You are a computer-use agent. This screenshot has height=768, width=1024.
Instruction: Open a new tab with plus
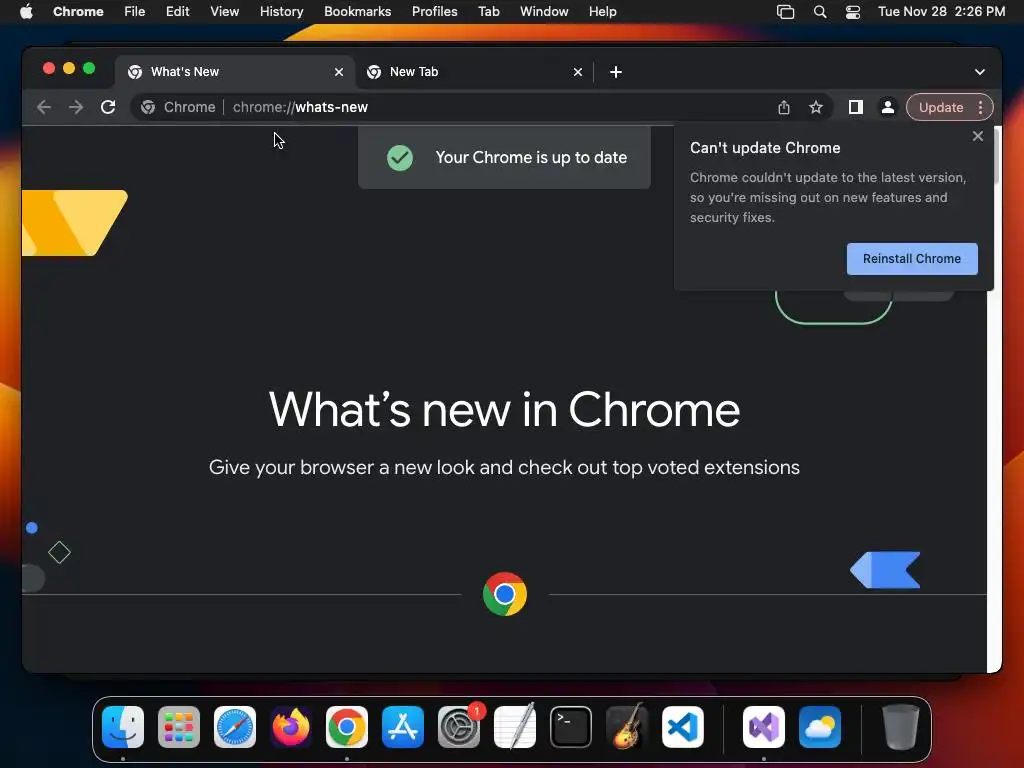[x=616, y=72]
